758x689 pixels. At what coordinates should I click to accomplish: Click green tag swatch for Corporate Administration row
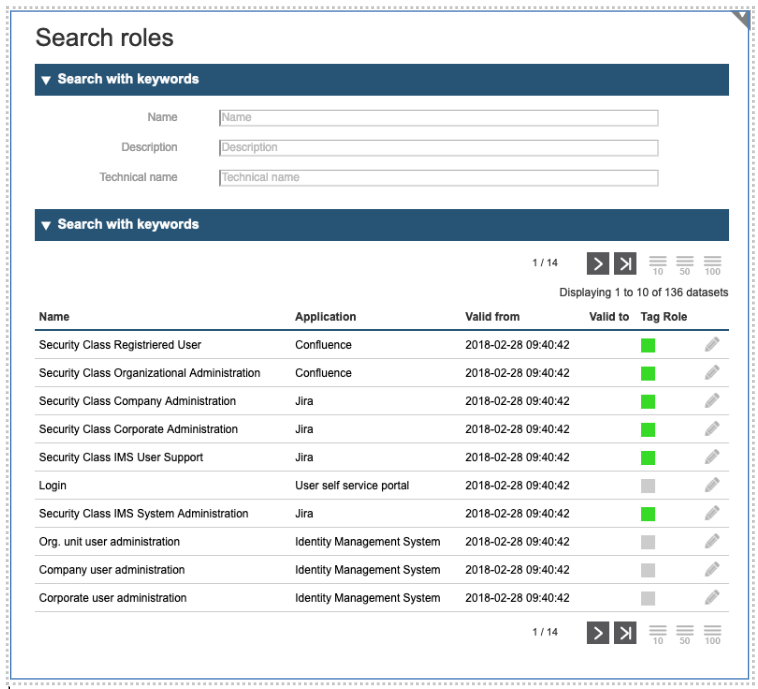point(648,429)
